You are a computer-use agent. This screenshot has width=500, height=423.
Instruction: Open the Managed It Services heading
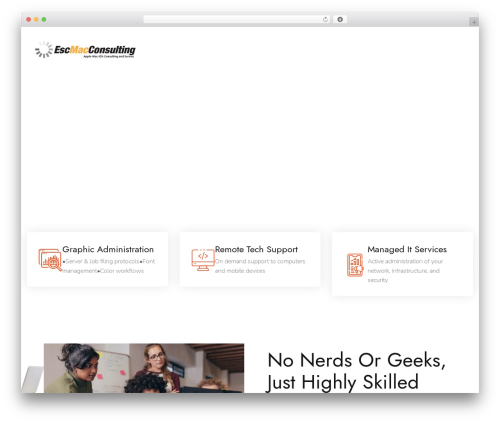[x=407, y=249]
